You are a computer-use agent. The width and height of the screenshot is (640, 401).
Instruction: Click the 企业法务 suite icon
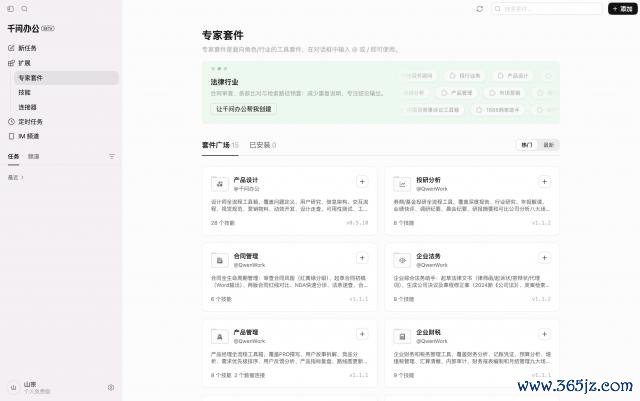(x=402, y=260)
